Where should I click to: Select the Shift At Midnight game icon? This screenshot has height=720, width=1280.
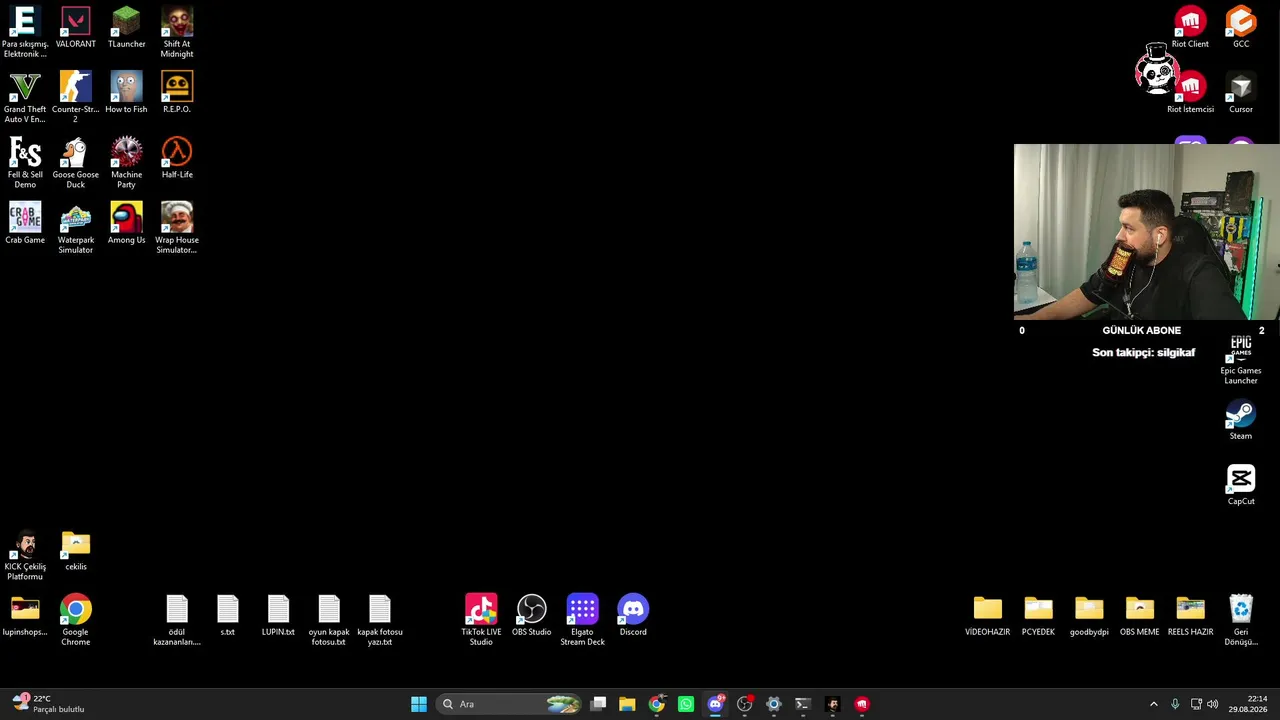click(x=177, y=32)
